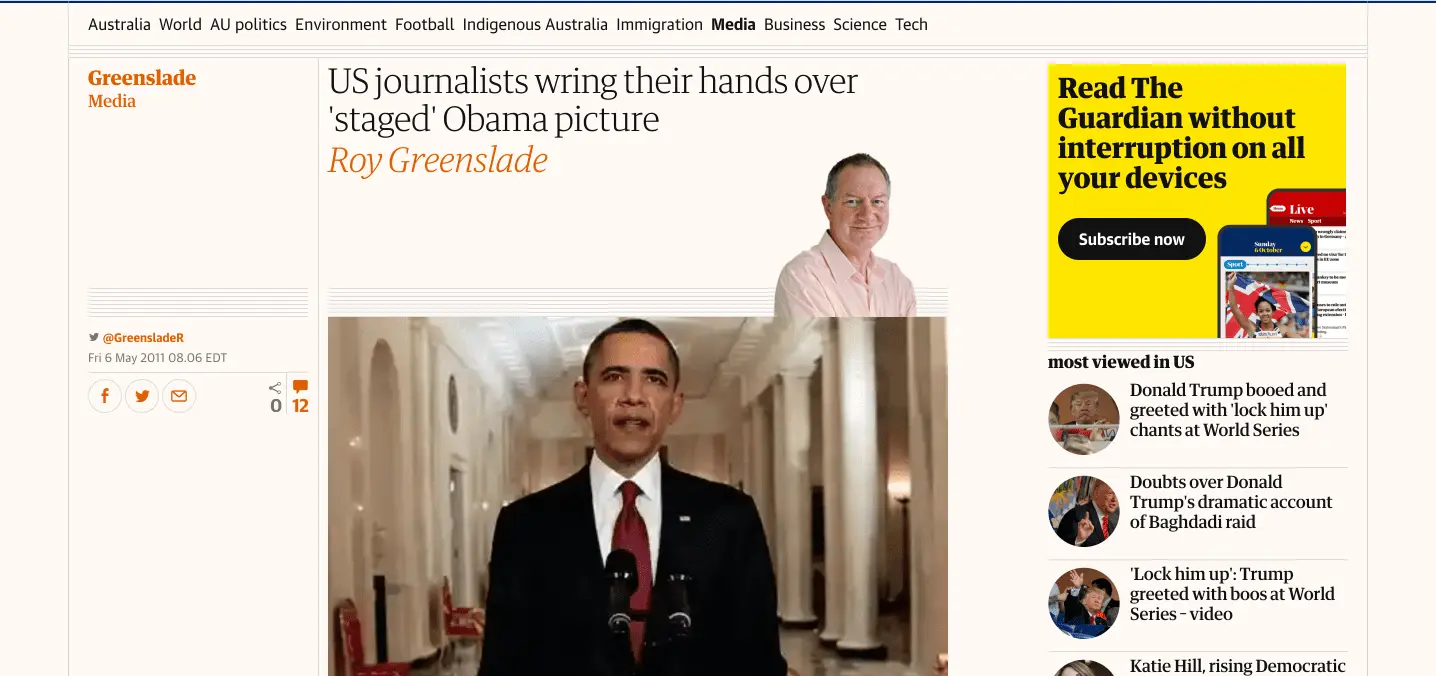Share the article on Twitter
The width and height of the screenshot is (1436, 676).
tap(142, 396)
